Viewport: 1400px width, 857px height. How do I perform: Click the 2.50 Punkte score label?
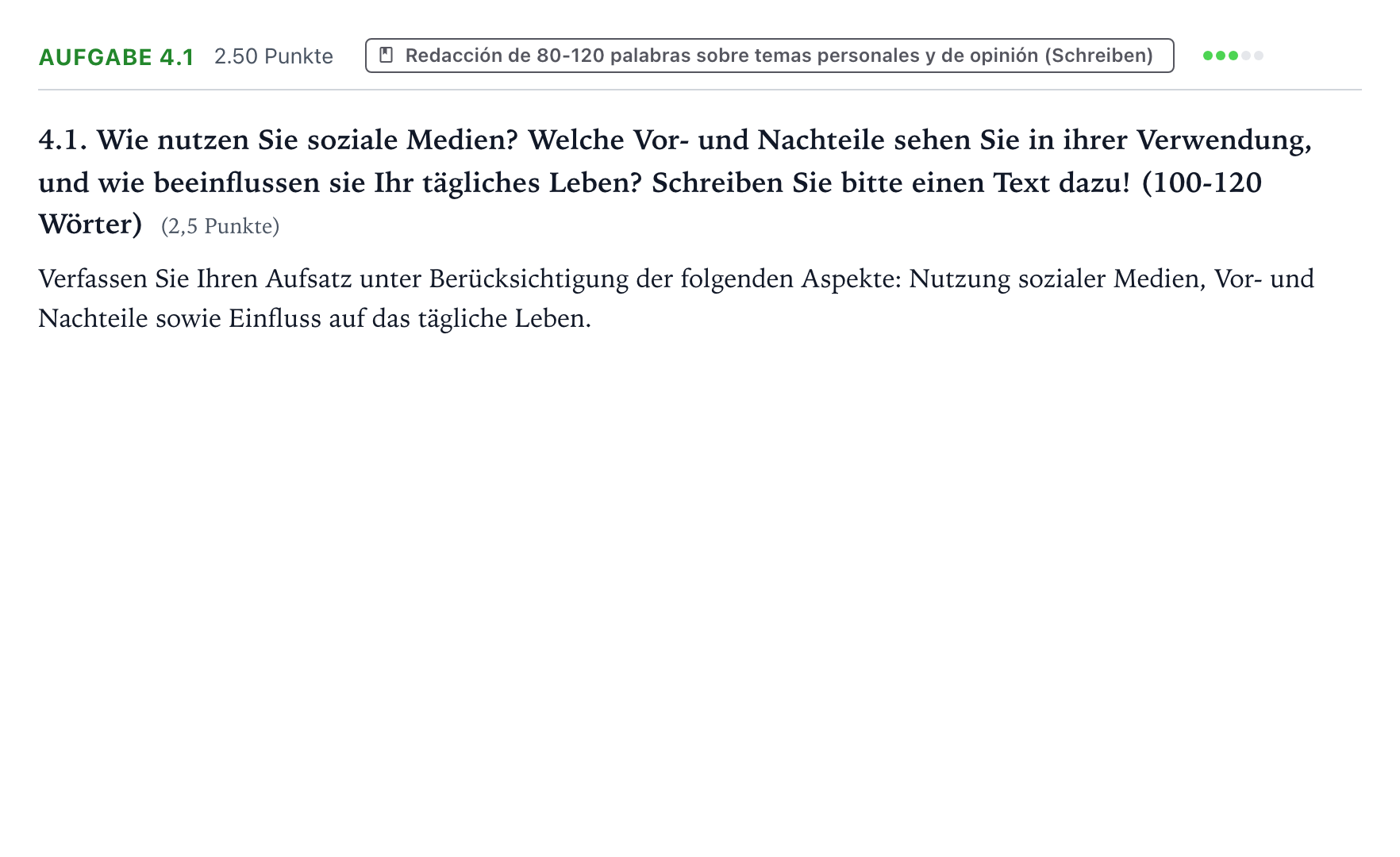coord(274,56)
